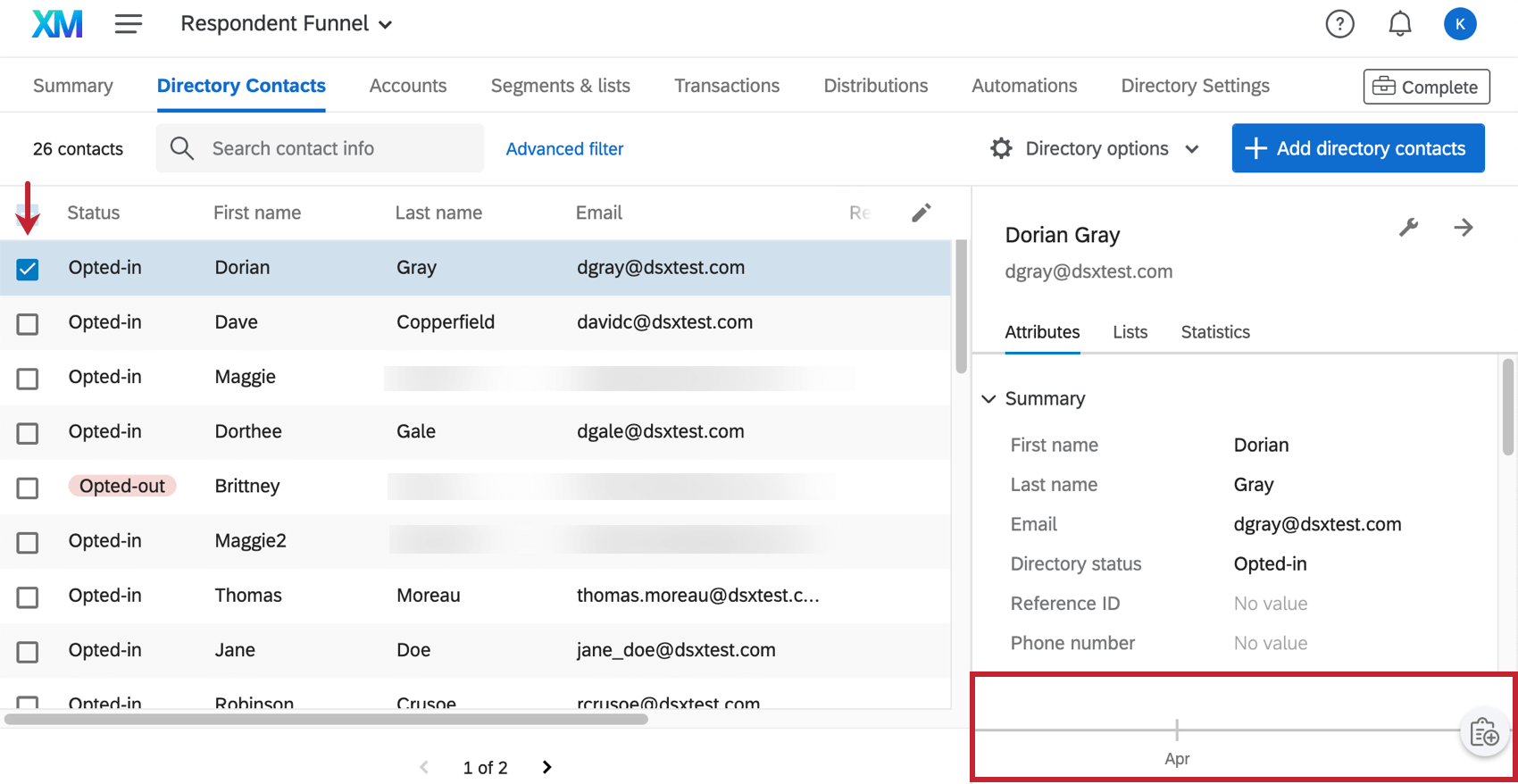Click the Phone number No value field

[1271, 643]
